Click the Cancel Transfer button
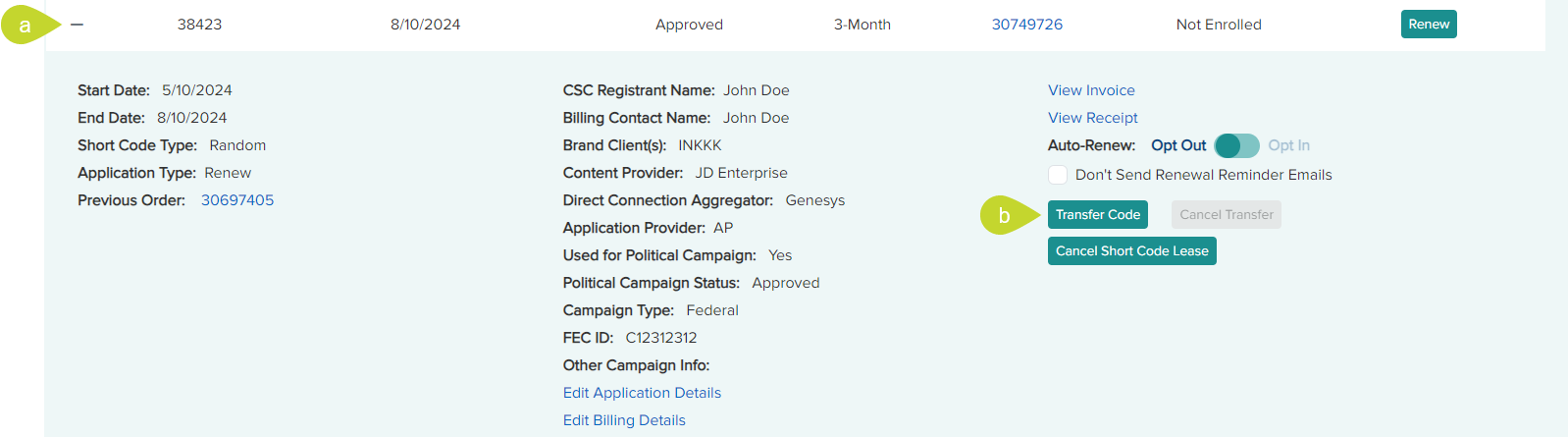 pyautogui.click(x=1227, y=215)
